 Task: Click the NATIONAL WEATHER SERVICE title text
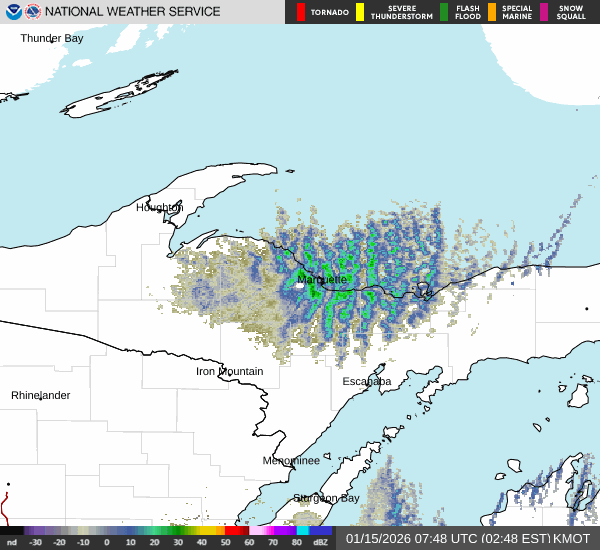coord(133,12)
